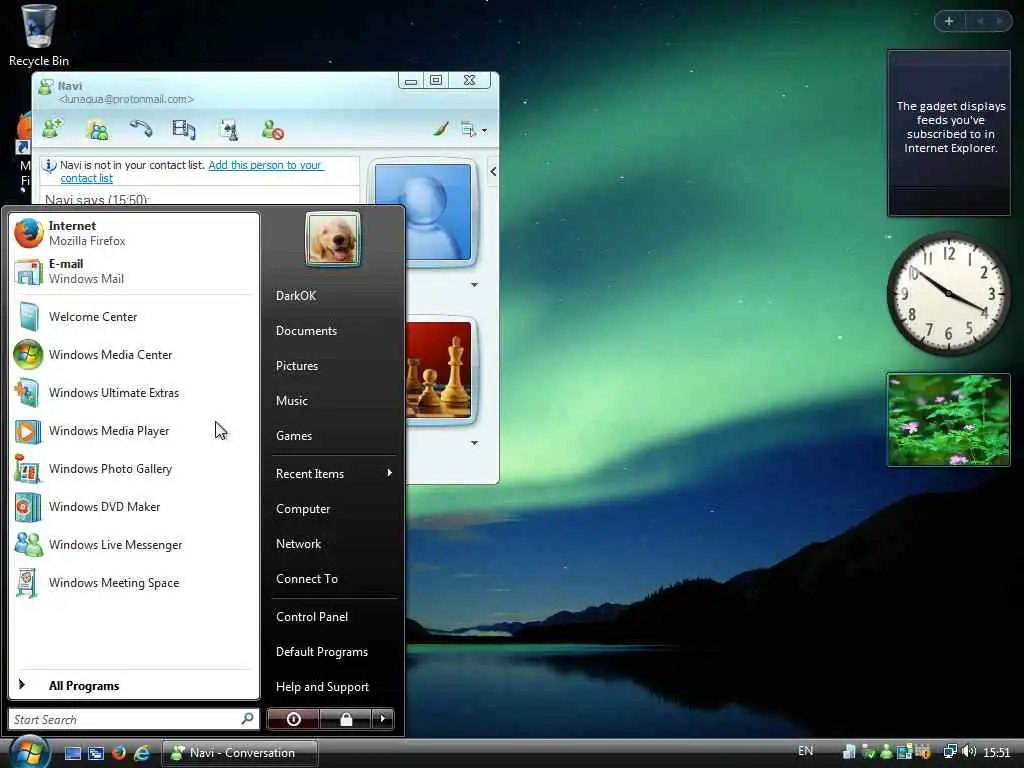The image size is (1024, 768).
Task: Open Windows Live Messenger
Action: [134, 545]
